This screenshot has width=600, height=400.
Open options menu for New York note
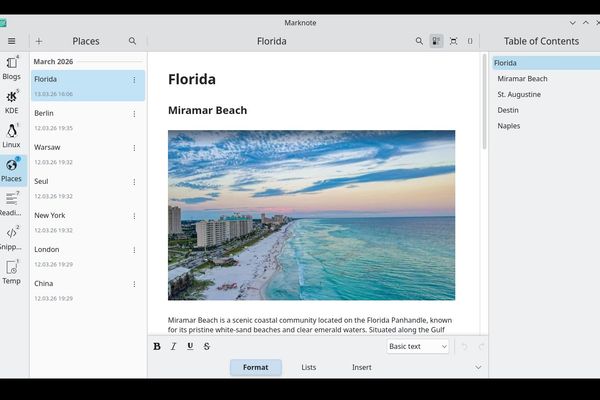[134, 216]
